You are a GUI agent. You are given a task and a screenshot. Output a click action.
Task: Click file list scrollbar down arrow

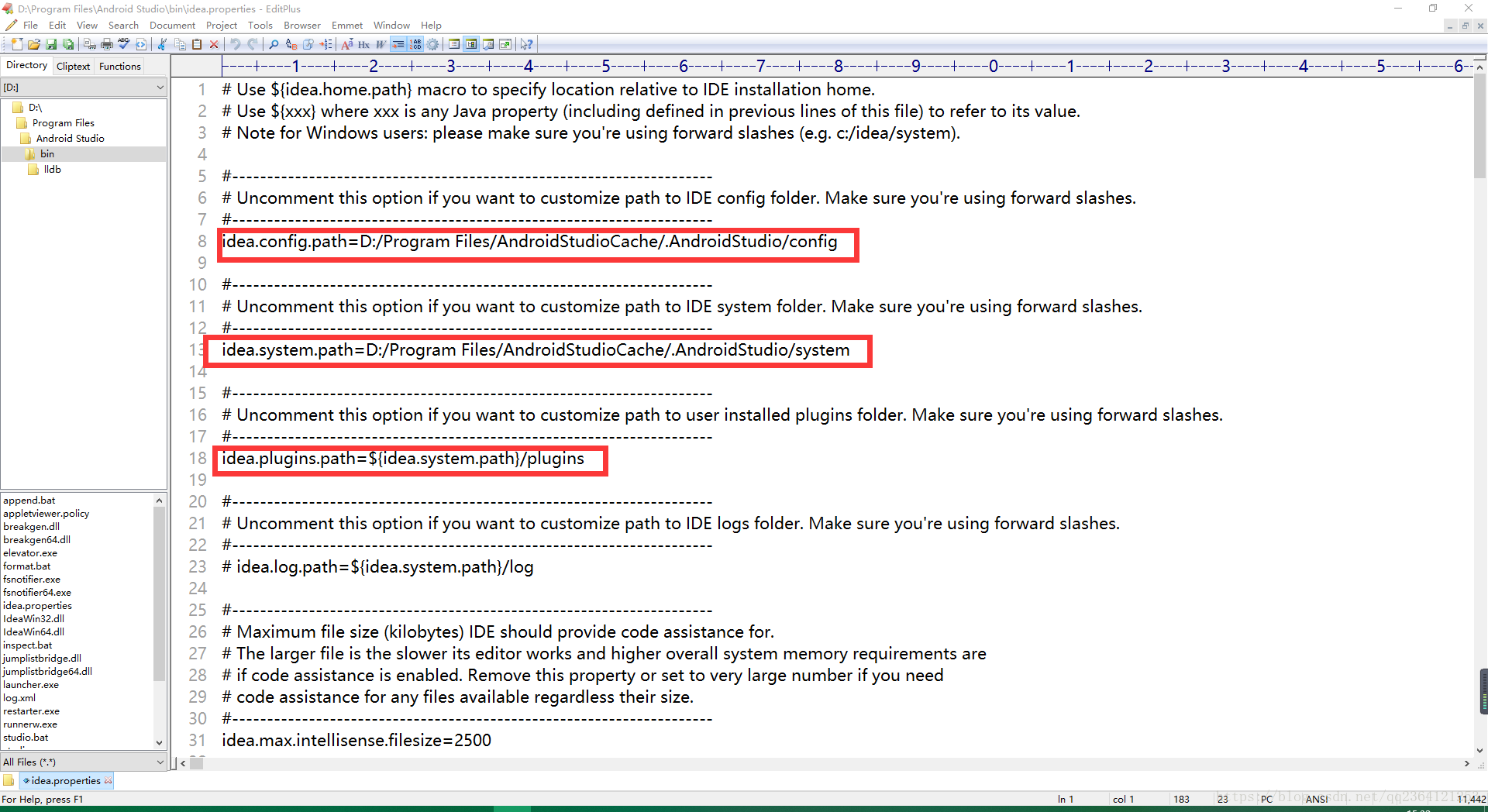click(160, 742)
